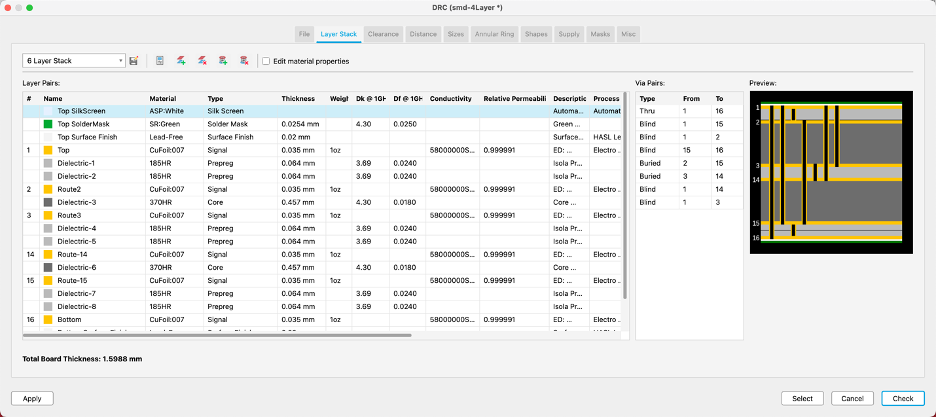The height and width of the screenshot is (418, 936).
Task: Click the save layer stack icon
Action: 134,61
